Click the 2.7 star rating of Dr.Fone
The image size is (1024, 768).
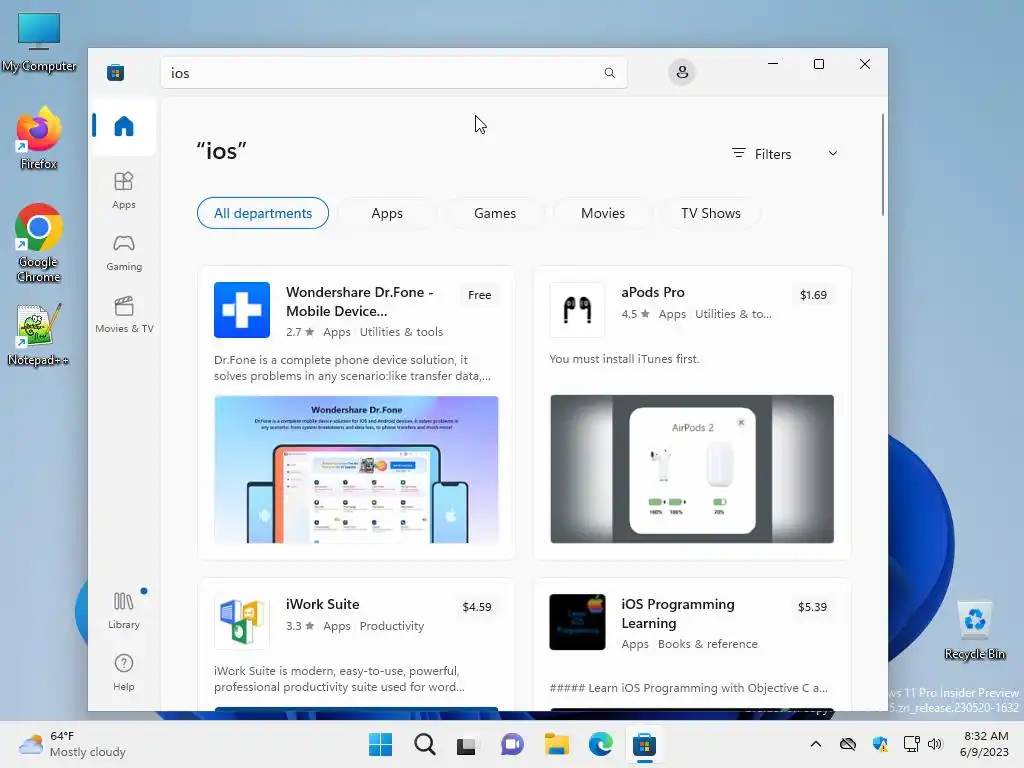click(300, 332)
